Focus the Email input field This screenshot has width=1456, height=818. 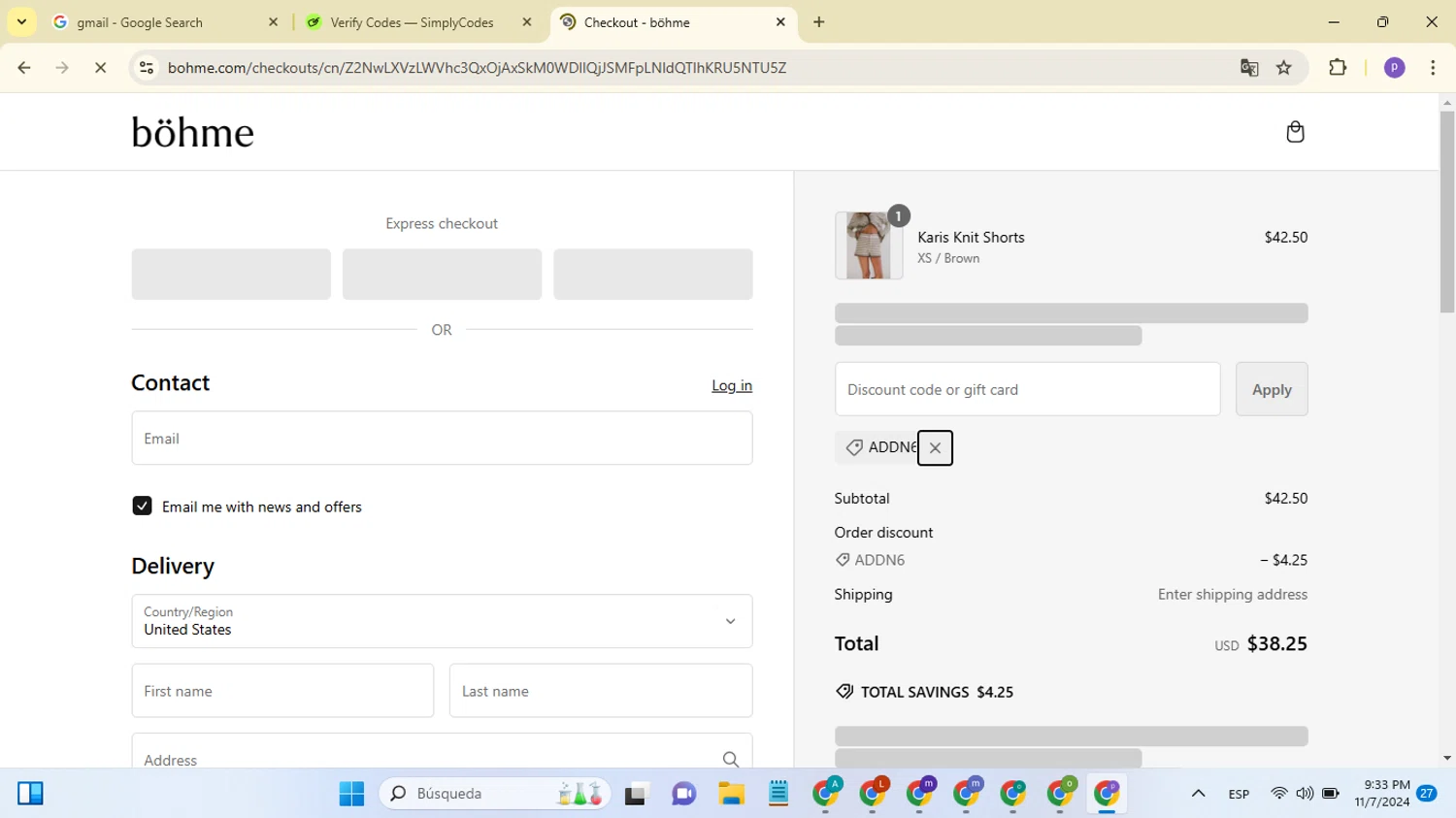(442, 438)
